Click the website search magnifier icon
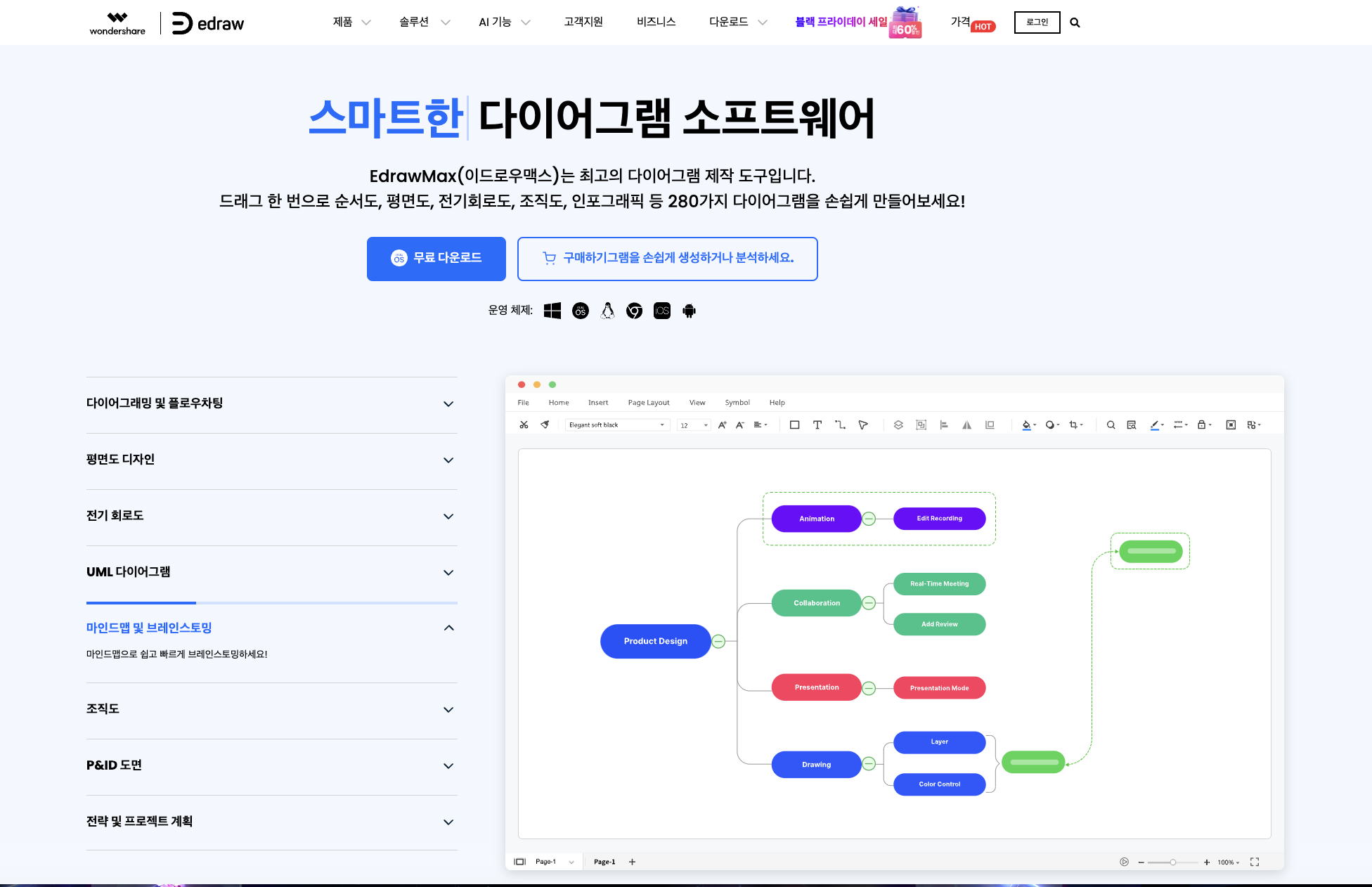This screenshot has width=1372, height=887. coord(1075,22)
